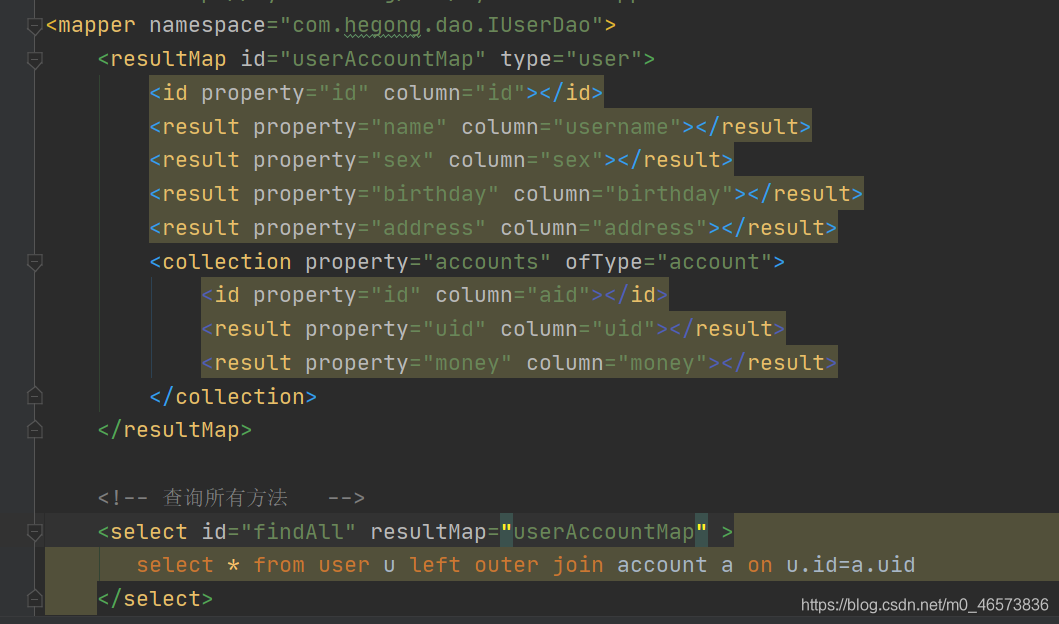Click the SQL table name "account"
This screenshot has width=1059, height=624.
click(x=662, y=565)
